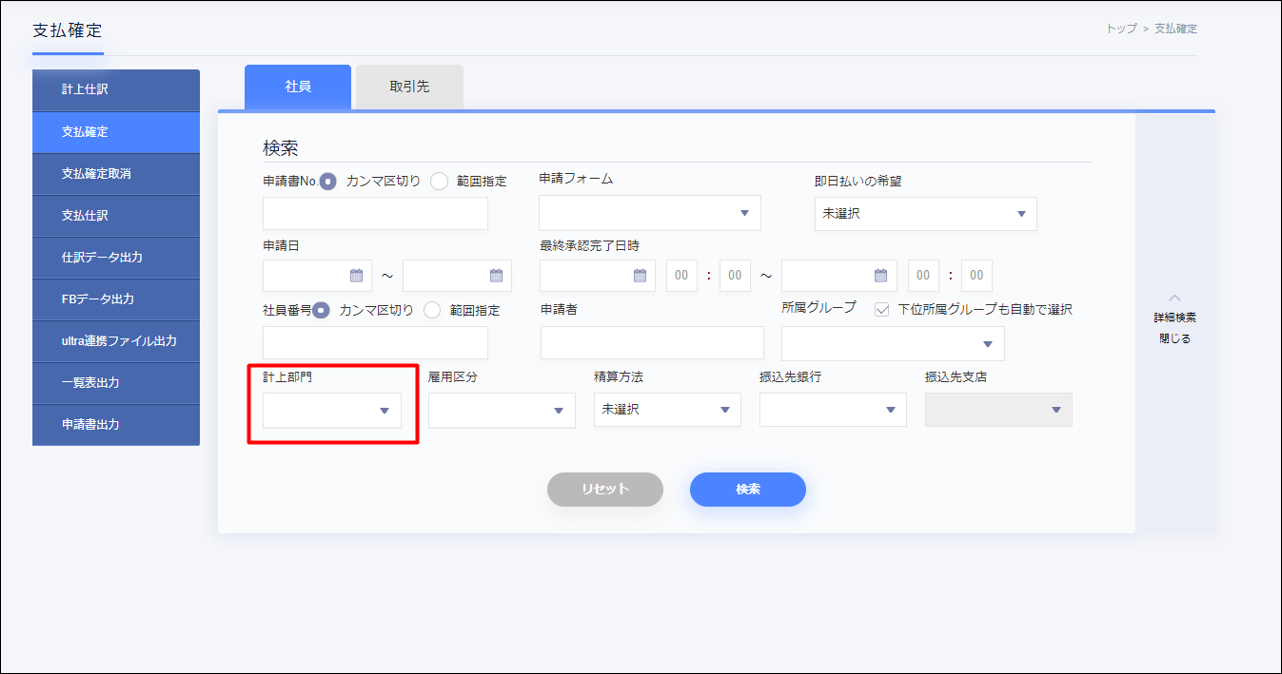Open calendar for 申請日 start date
The width and height of the screenshot is (1282, 674).
[x=357, y=276]
